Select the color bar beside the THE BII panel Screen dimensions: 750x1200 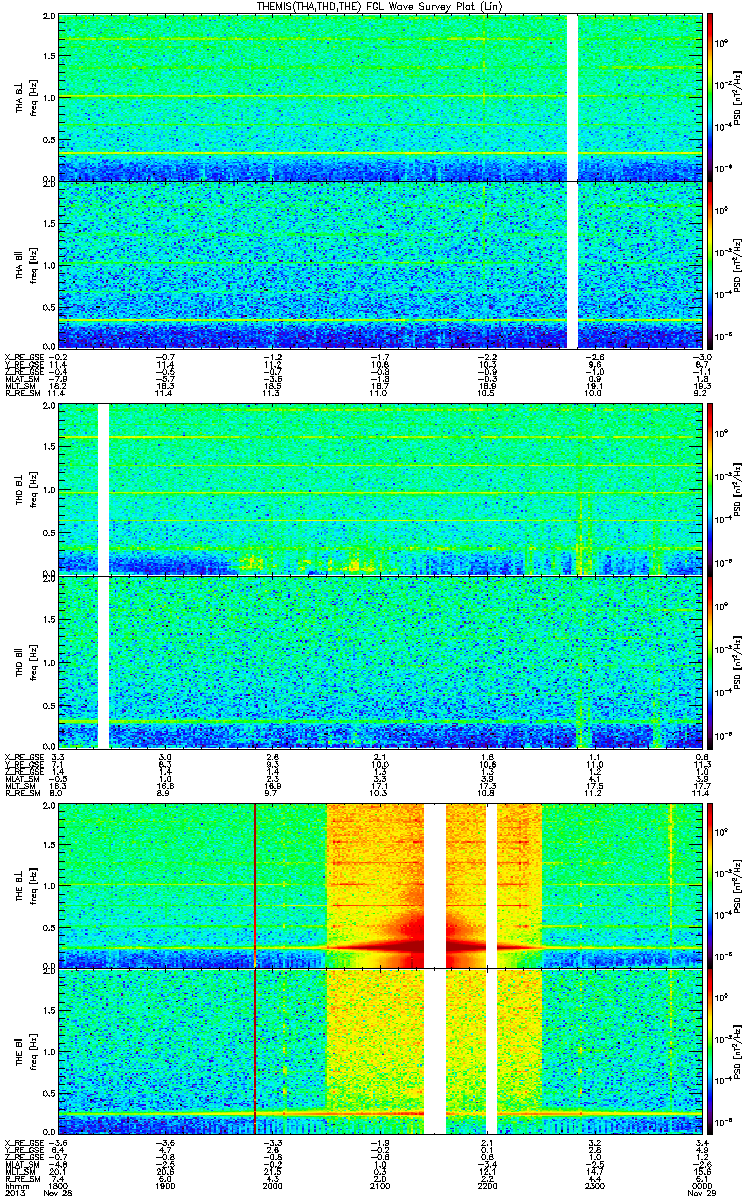(710, 1052)
